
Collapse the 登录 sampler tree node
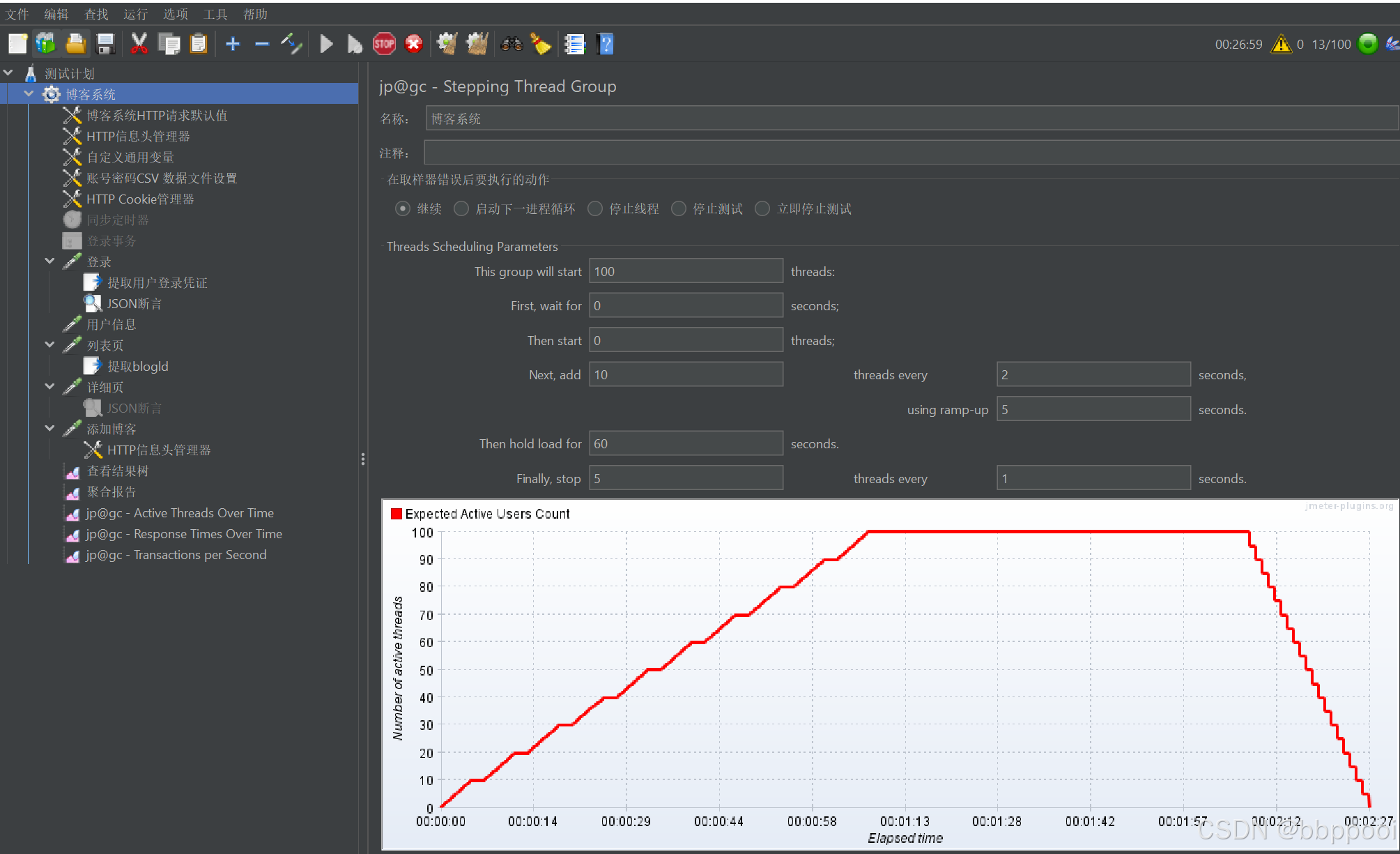click(49, 261)
